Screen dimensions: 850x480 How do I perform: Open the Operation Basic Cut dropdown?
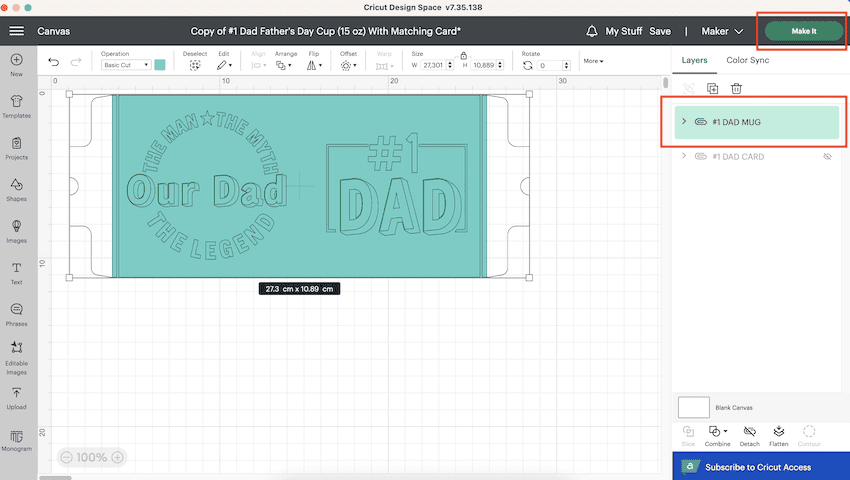[126, 65]
